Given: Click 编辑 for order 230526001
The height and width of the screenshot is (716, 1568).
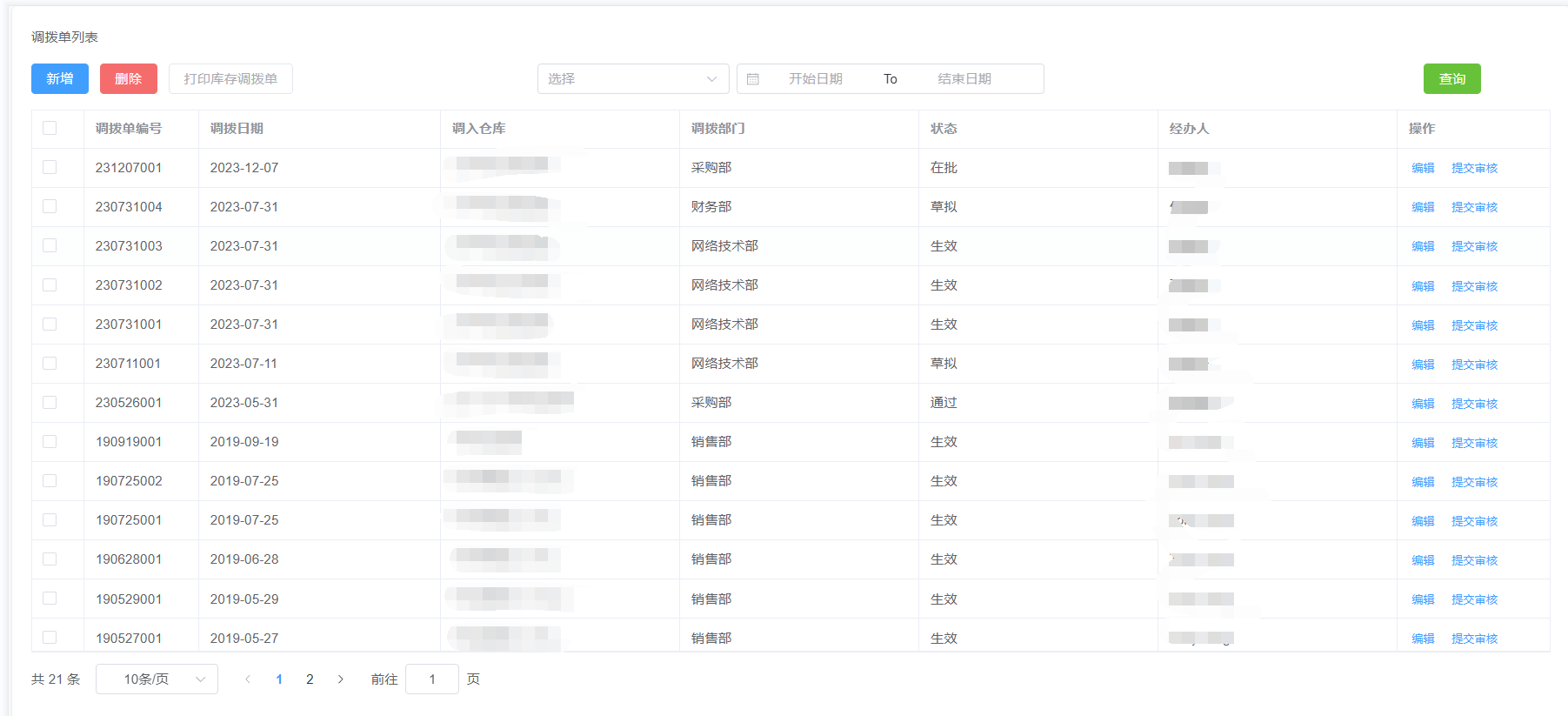Looking at the screenshot, I should point(1423,404).
